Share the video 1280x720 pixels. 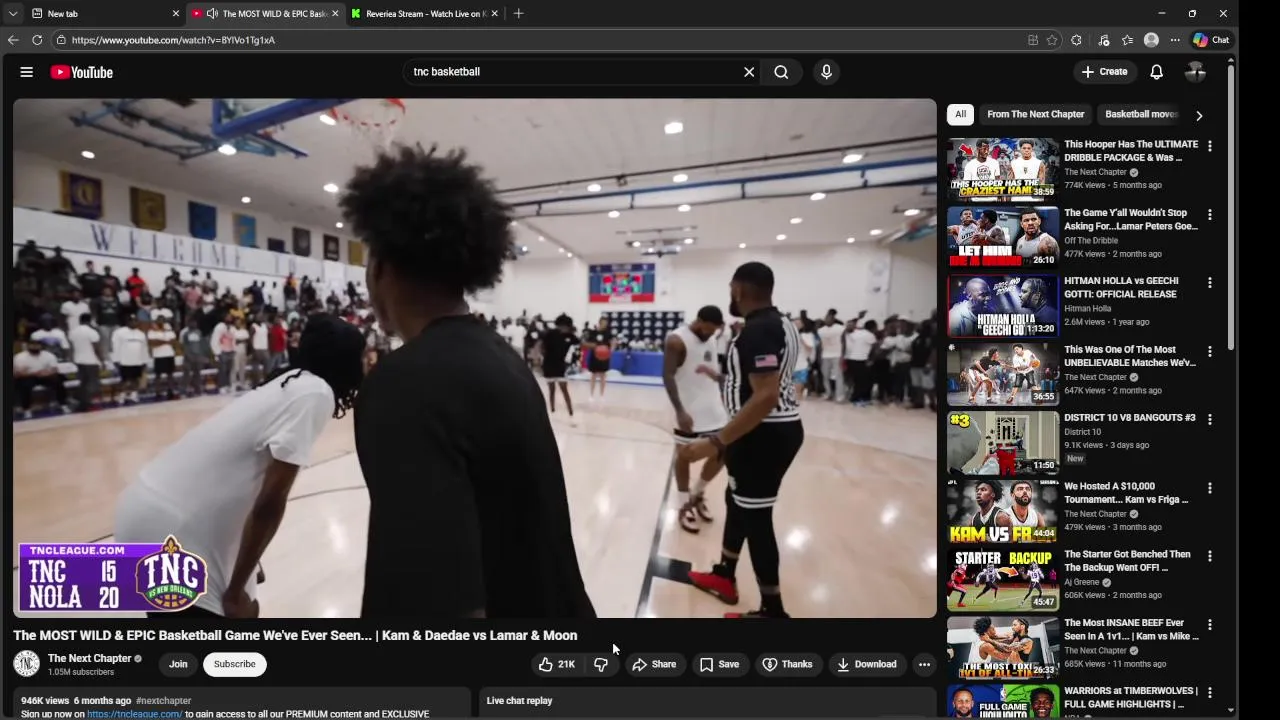coord(654,664)
